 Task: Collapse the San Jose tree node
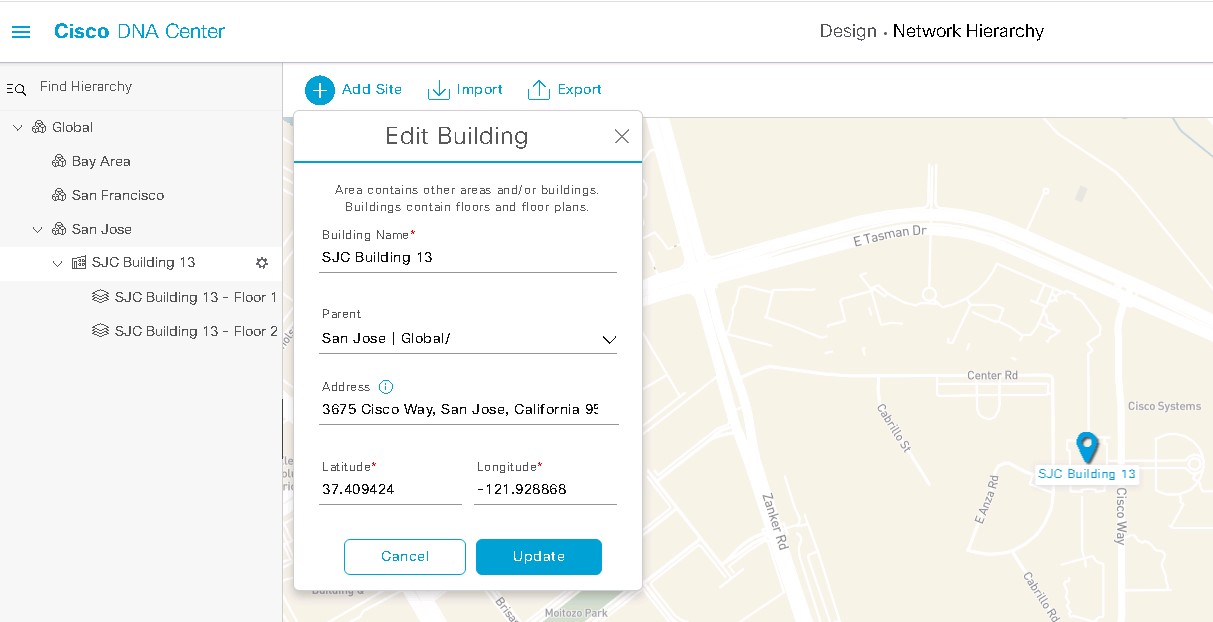pos(38,229)
